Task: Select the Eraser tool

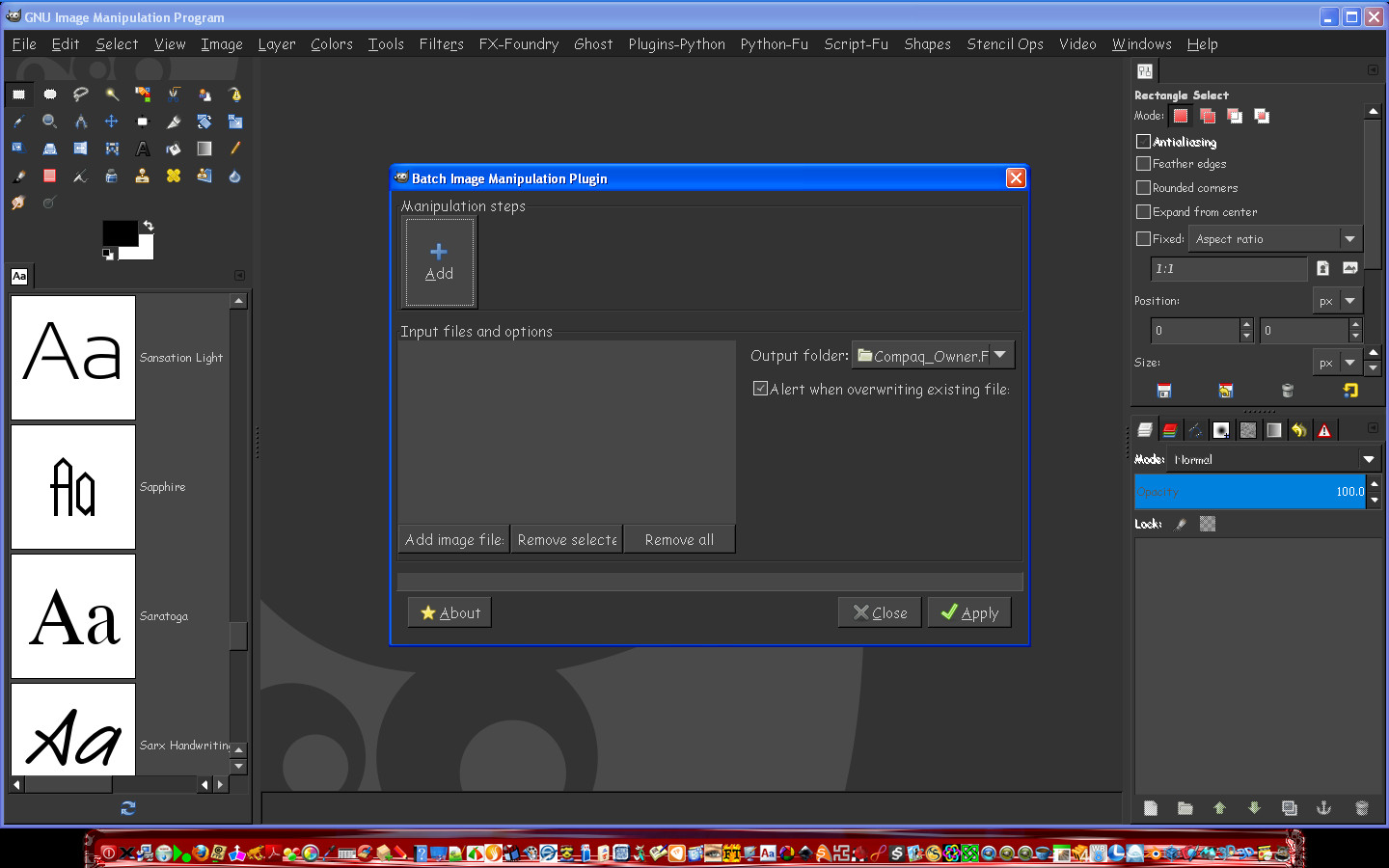Action: (49, 176)
